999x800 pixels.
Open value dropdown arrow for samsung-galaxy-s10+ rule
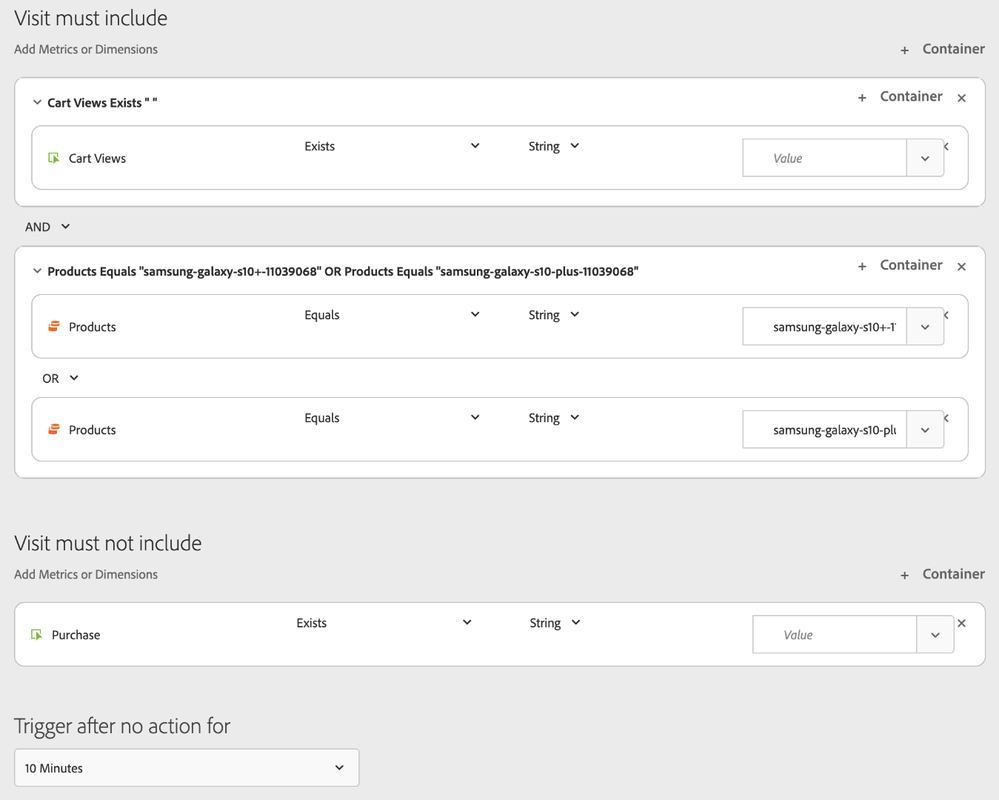[x=925, y=327]
